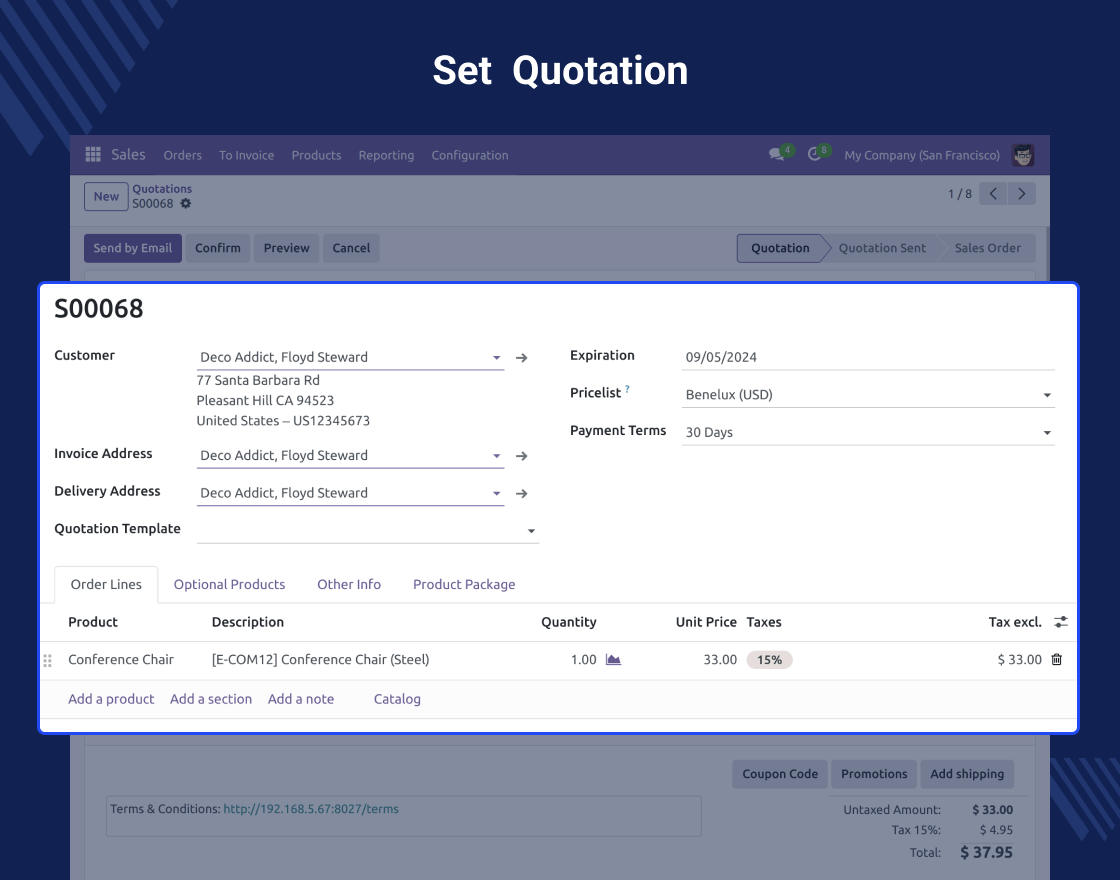Open the terms and conditions URL
This screenshot has height=880, width=1120.
tap(311, 809)
